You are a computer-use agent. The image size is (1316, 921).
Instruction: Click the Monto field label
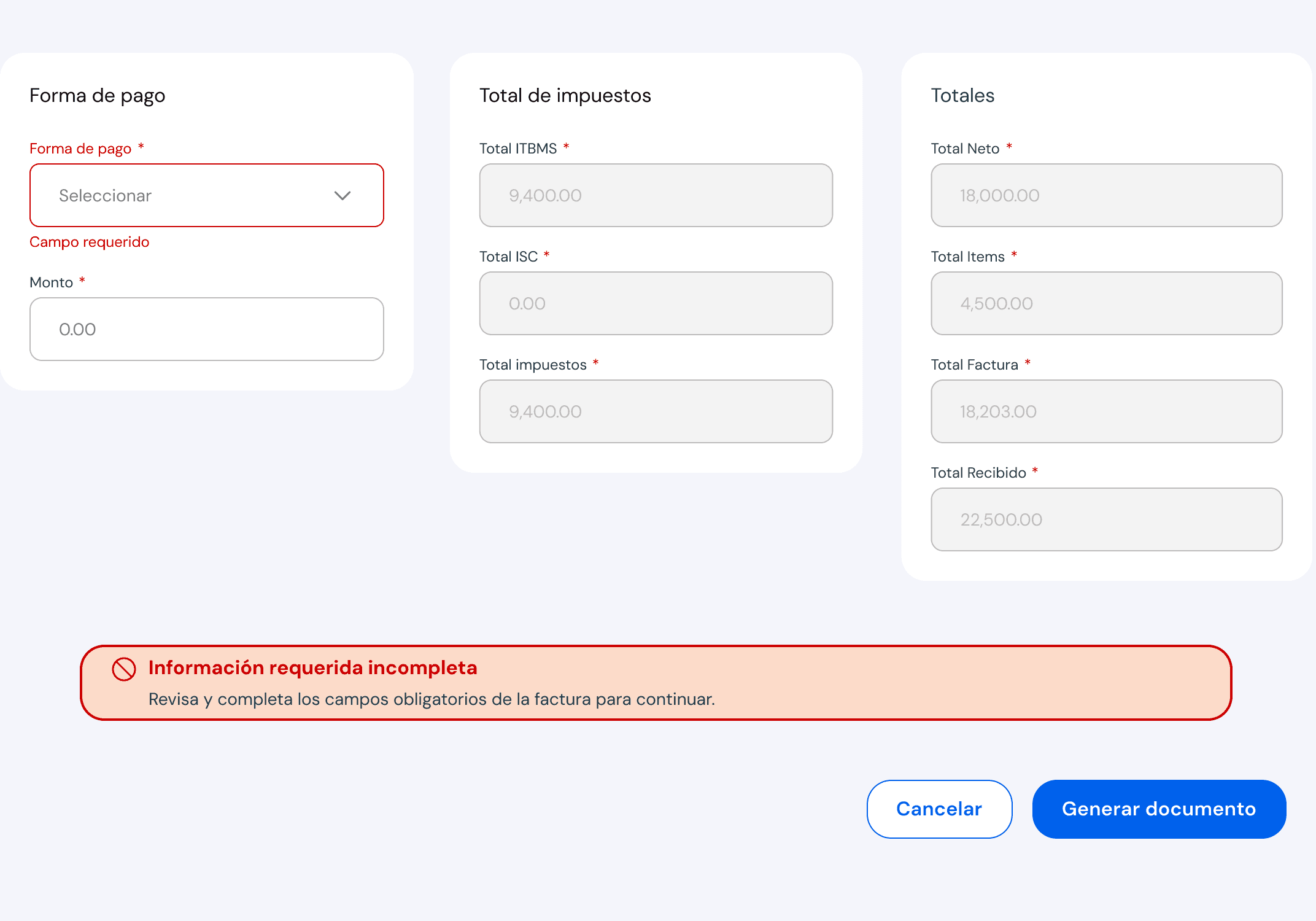(x=52, y=282)
